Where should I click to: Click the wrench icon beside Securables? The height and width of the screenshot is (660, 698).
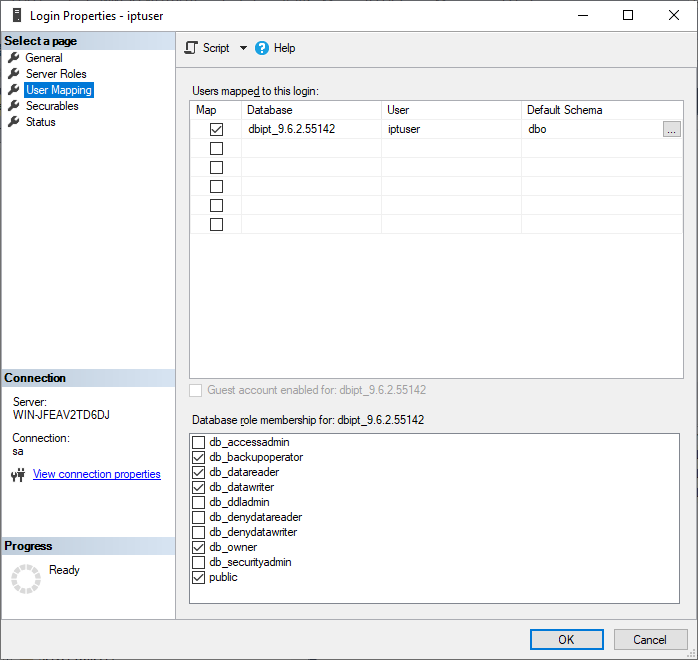[x=14, y=105]
